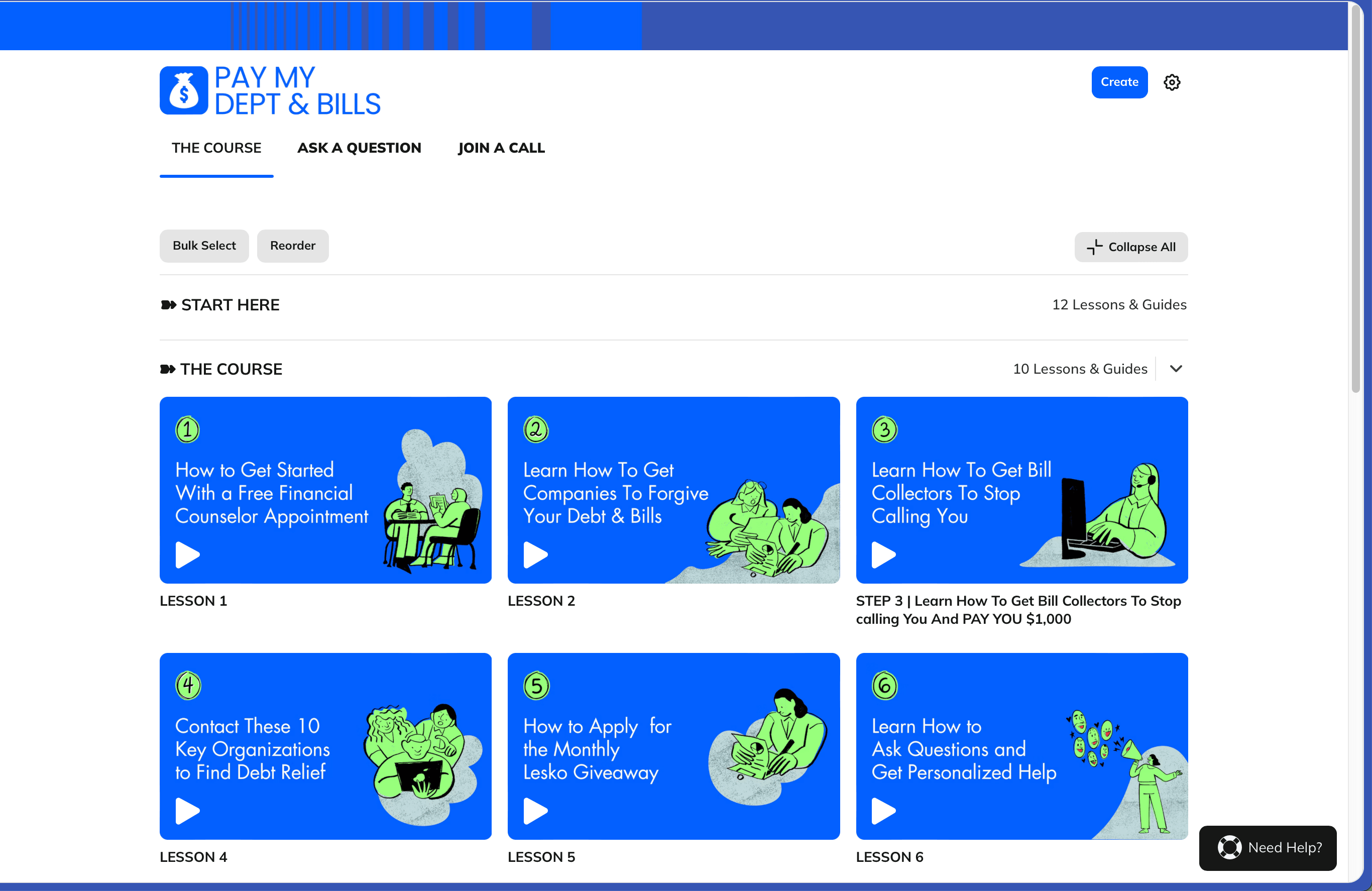Screen dimensions: 1372x891
Task: Switch to ASK A QUESTION tab
Action: coord(359,148)
